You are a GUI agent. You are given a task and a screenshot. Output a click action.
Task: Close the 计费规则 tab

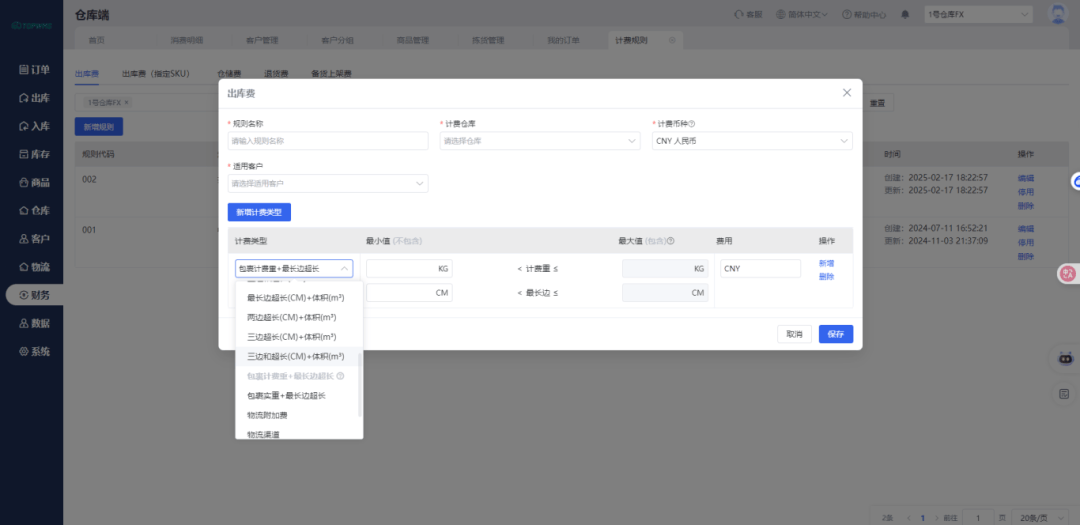(672, 40)
